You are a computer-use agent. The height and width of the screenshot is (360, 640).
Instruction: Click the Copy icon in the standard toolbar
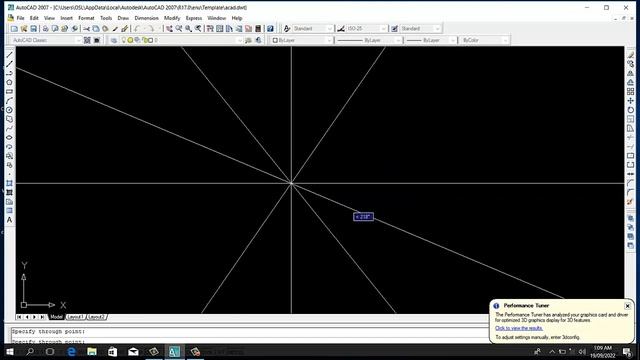[x=96, y=29]
